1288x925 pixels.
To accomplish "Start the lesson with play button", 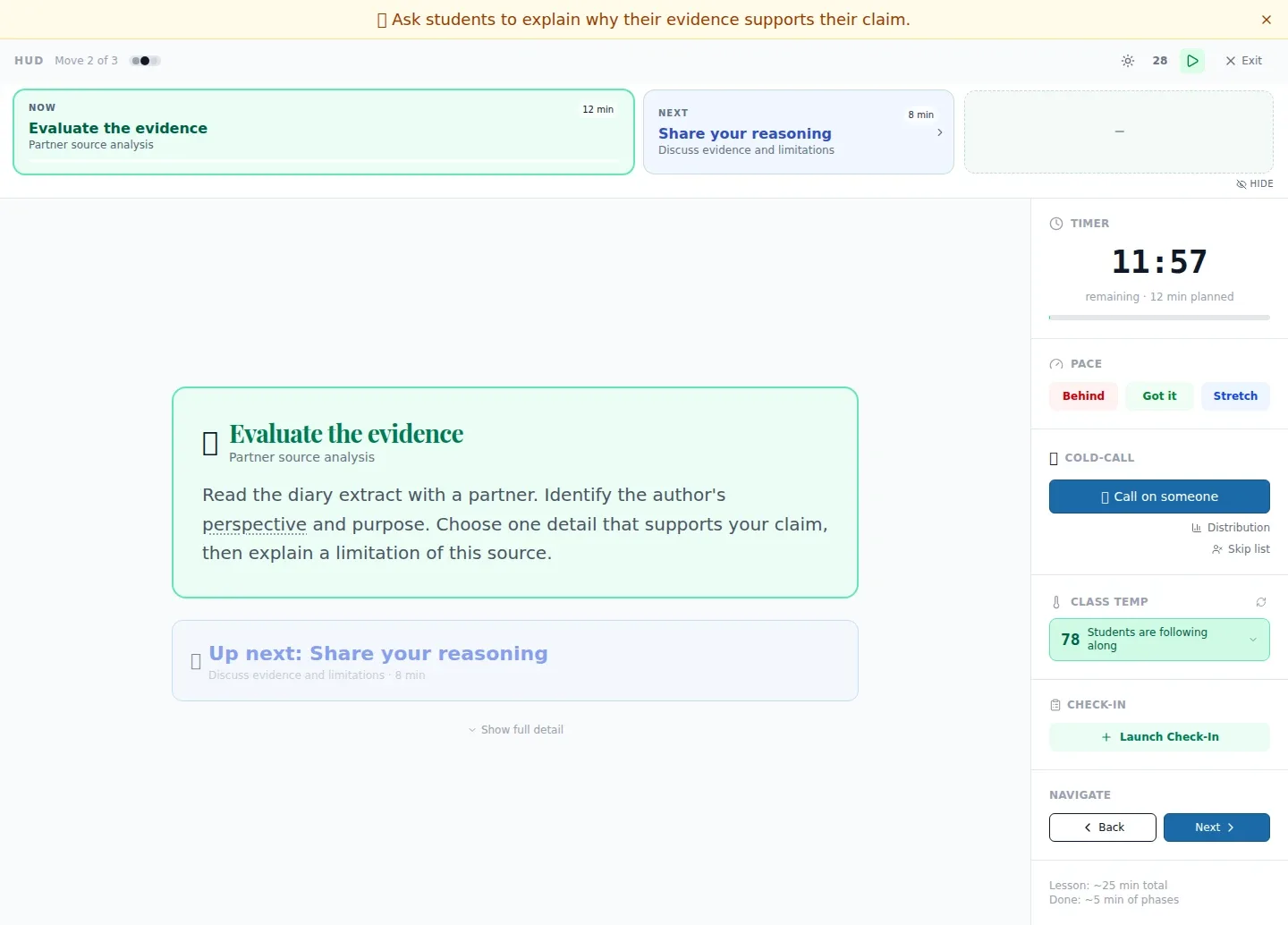I will tap(1192, 61).
